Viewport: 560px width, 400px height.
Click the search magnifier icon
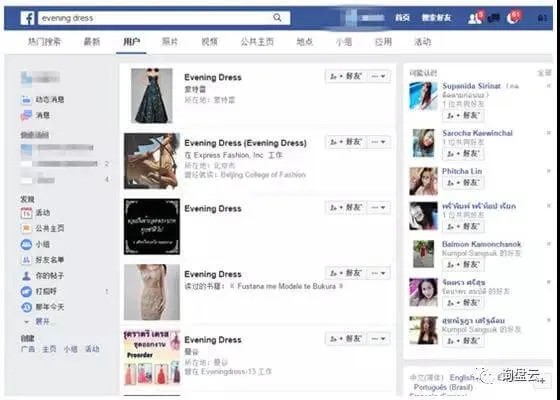pos(277,18)
